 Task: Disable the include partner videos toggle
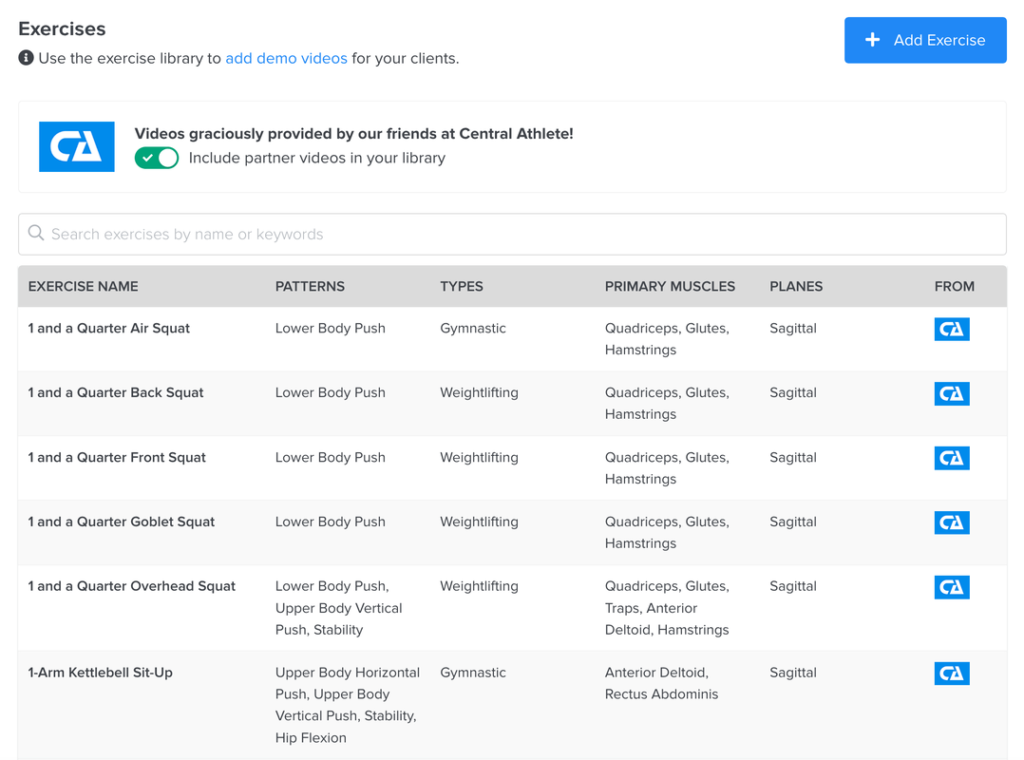point(156,158)
